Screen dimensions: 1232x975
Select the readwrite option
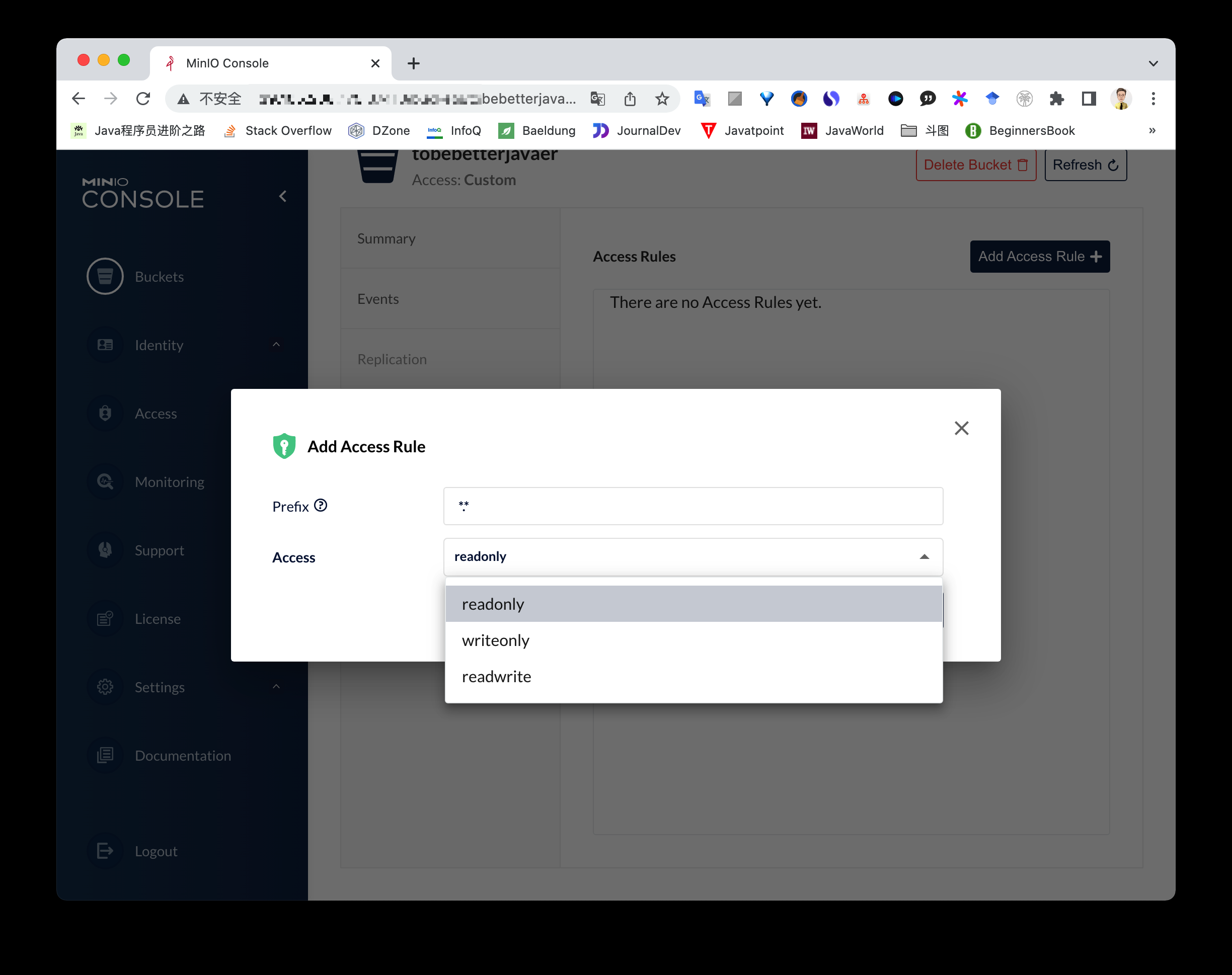(497, 677)
